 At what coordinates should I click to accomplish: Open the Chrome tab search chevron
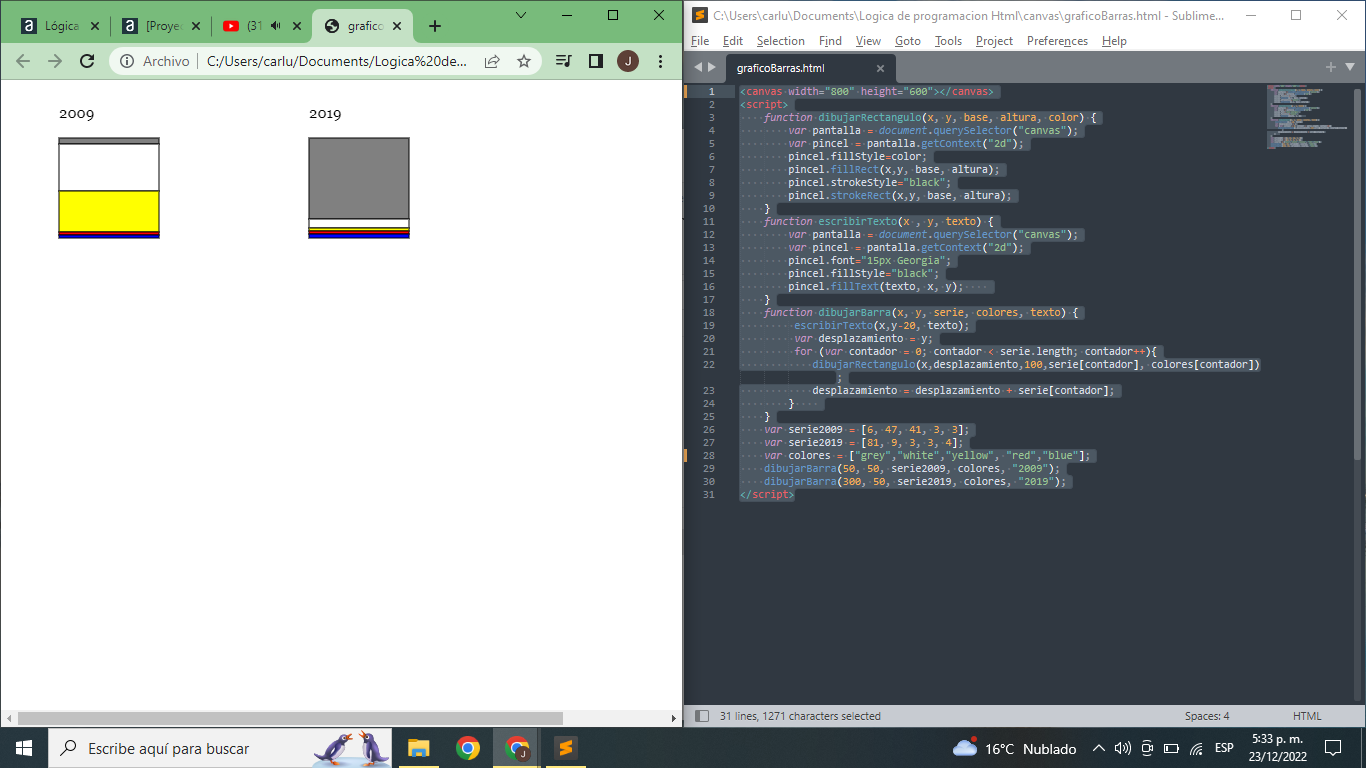[x=521, y=15]
